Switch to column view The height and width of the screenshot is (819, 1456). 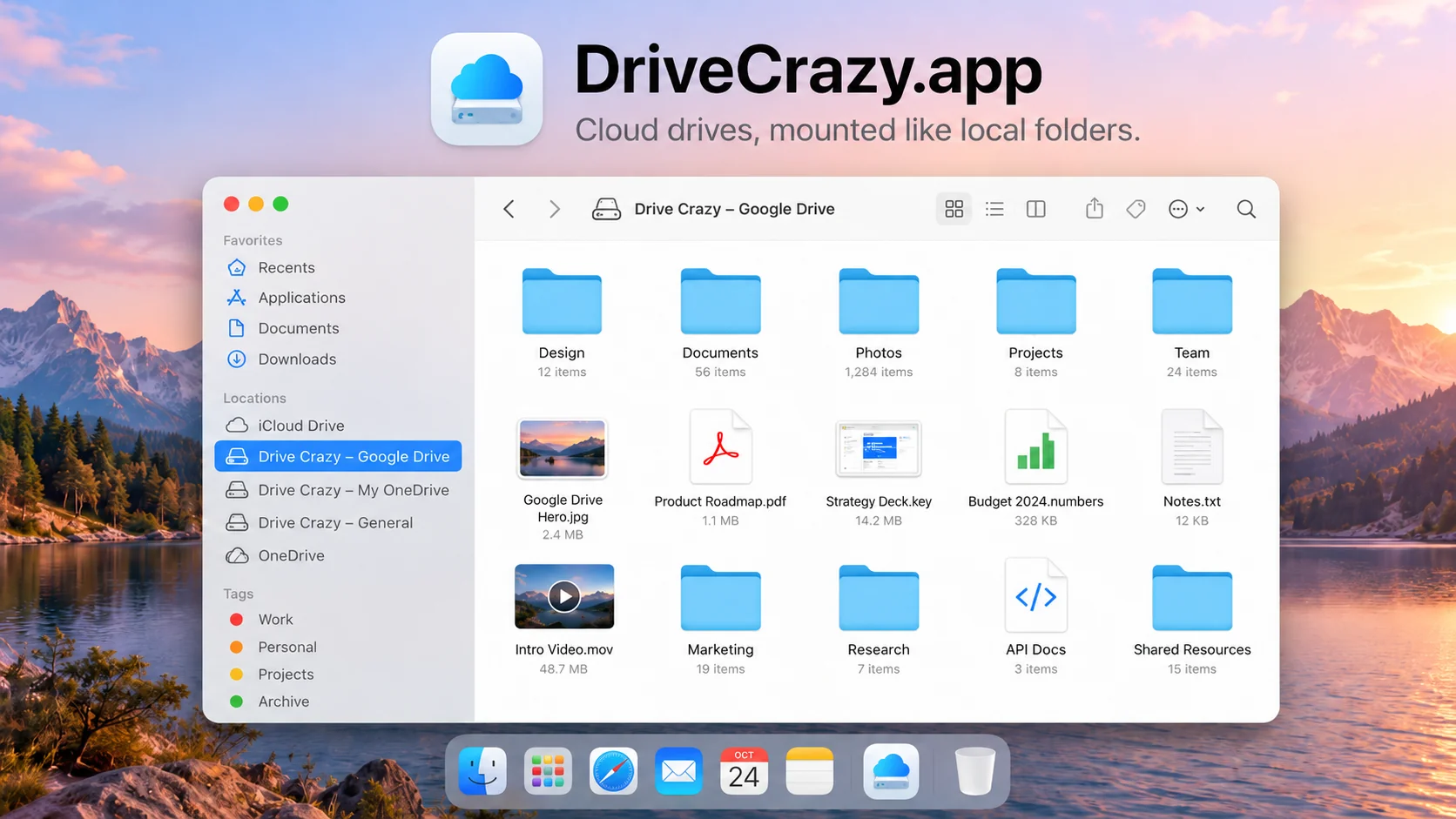coord(1035,209)
